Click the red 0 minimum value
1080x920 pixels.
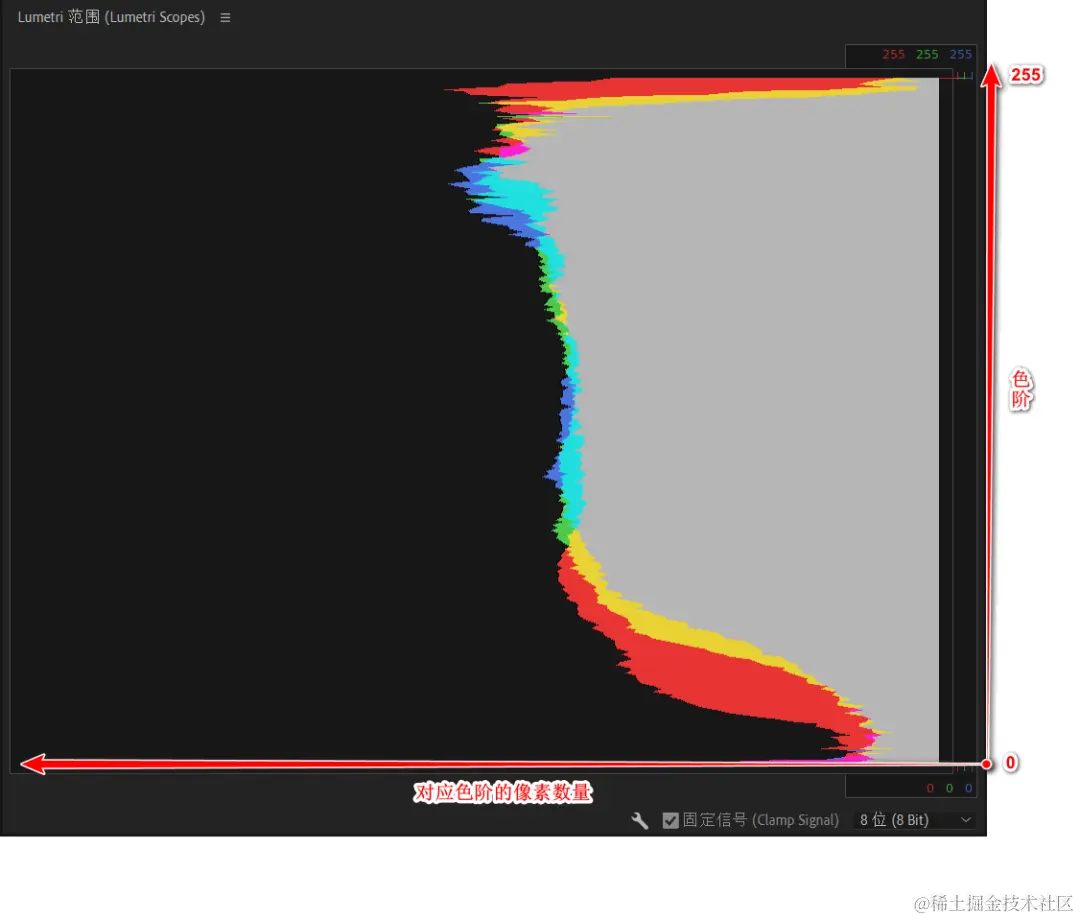930,788
